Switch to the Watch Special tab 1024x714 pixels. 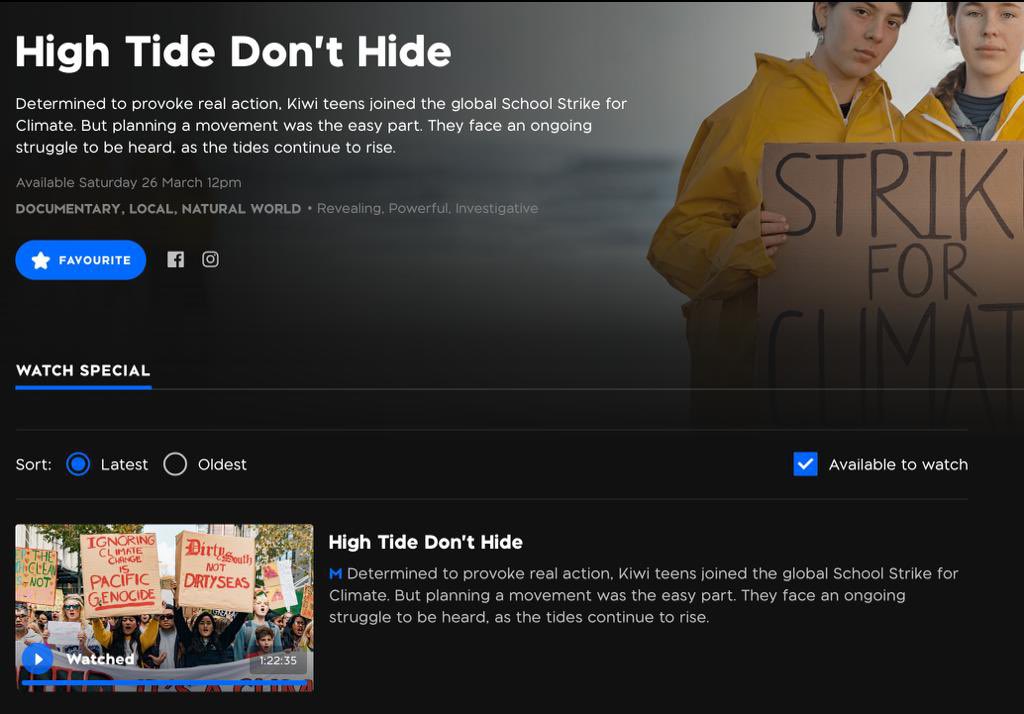pos(83,370)
